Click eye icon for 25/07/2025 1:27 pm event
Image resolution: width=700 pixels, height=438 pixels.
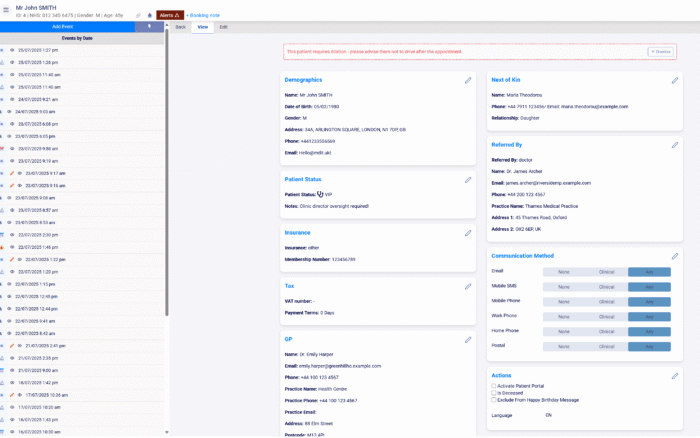coord(12,50)
